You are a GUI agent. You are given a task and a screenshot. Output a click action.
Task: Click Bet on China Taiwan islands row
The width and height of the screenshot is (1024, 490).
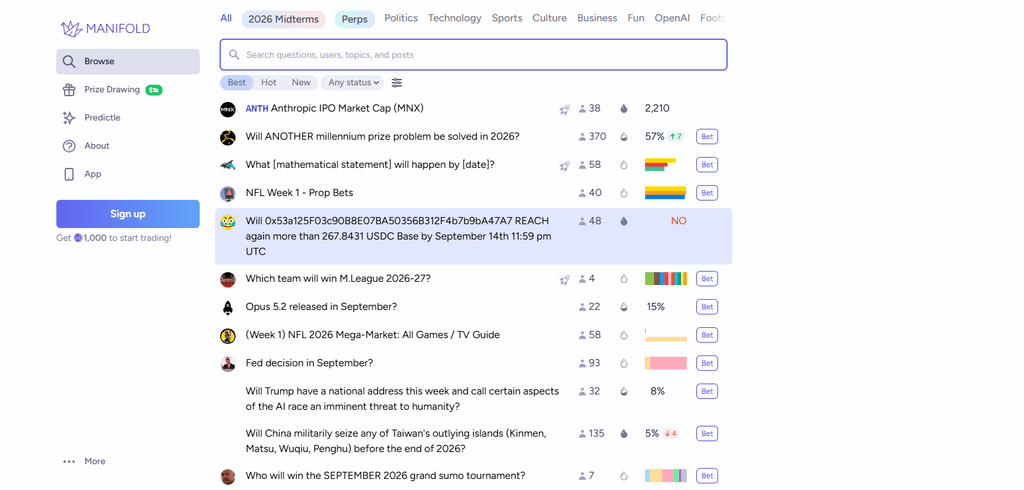point(707,433)
